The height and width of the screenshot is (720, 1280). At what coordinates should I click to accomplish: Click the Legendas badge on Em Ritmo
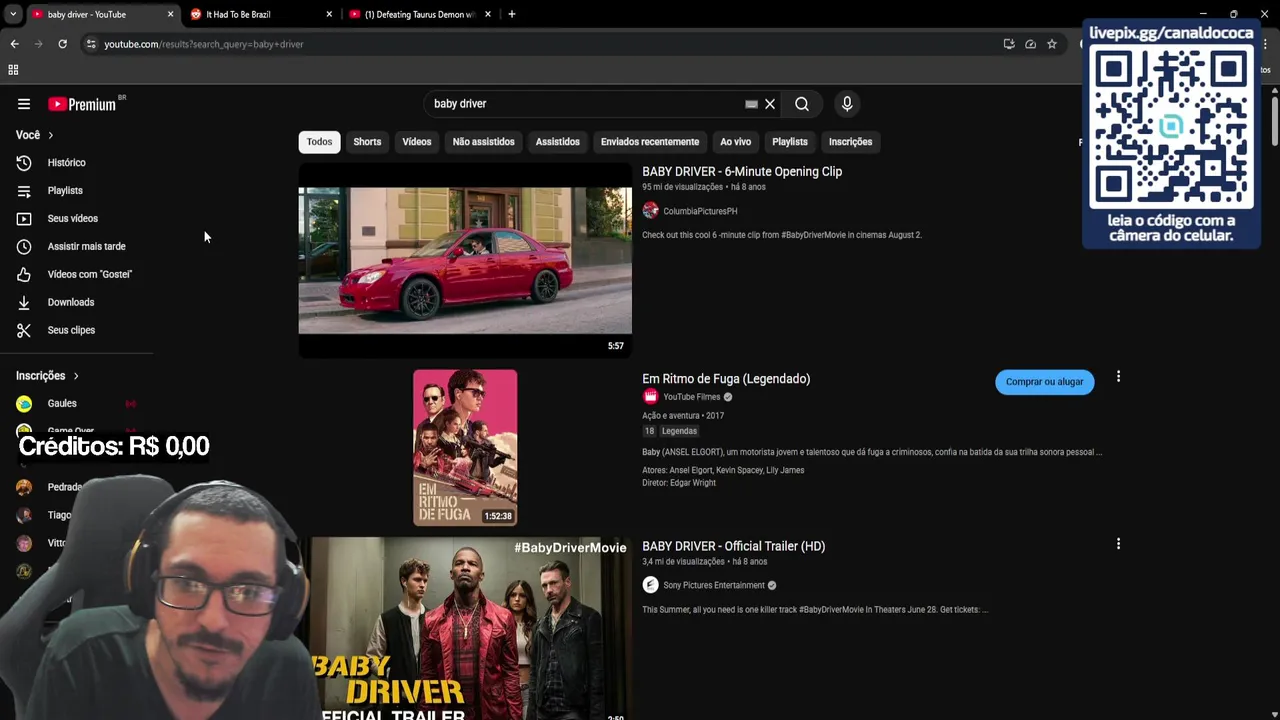point(679,431)
